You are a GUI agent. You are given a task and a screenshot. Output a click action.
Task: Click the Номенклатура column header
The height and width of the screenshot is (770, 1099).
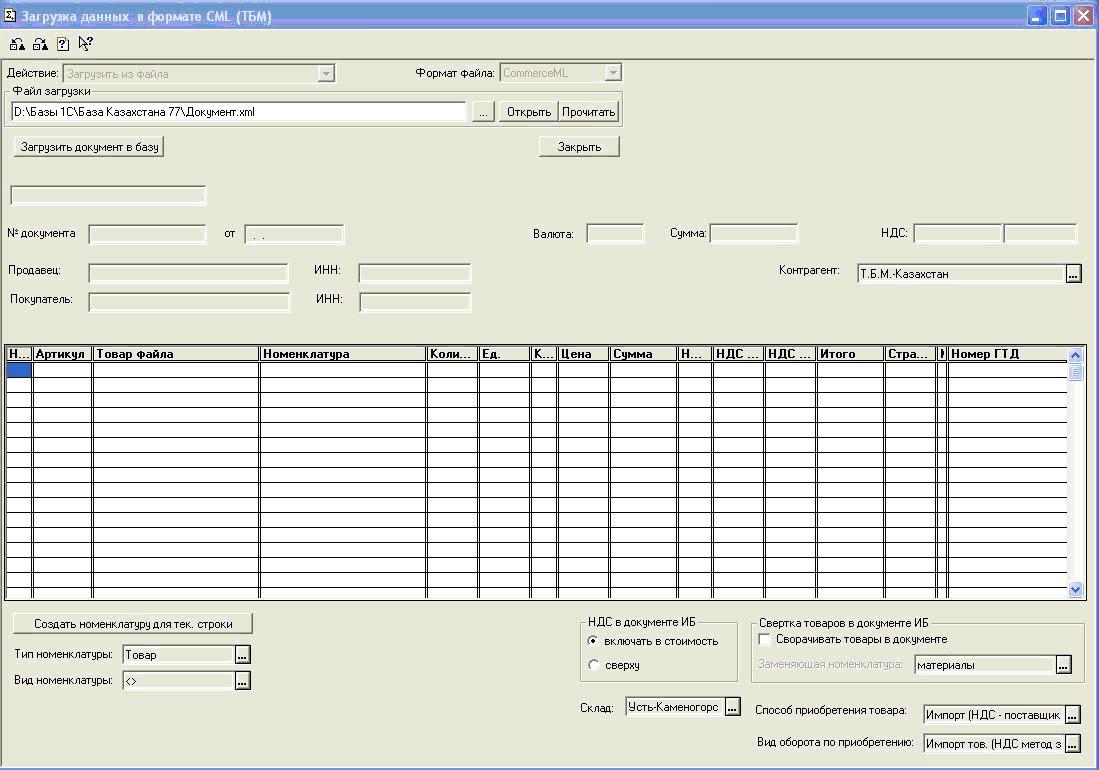coord(342,354)
